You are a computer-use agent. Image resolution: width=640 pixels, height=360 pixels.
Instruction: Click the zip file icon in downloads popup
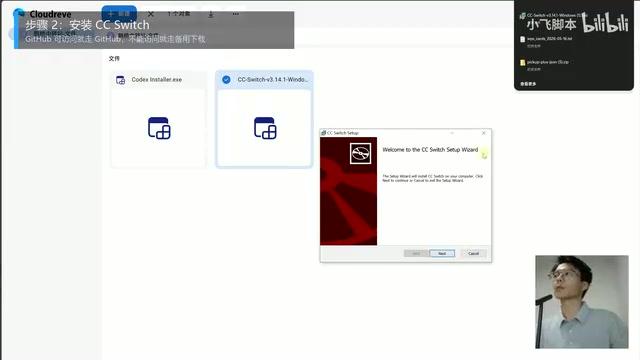click(522, 62)
